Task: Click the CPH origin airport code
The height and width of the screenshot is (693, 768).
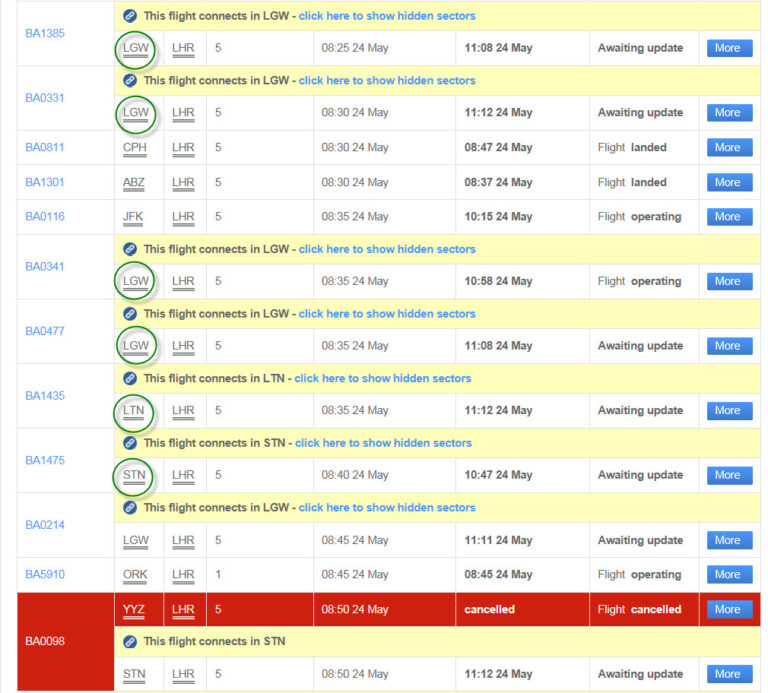Action: point(135,148)
